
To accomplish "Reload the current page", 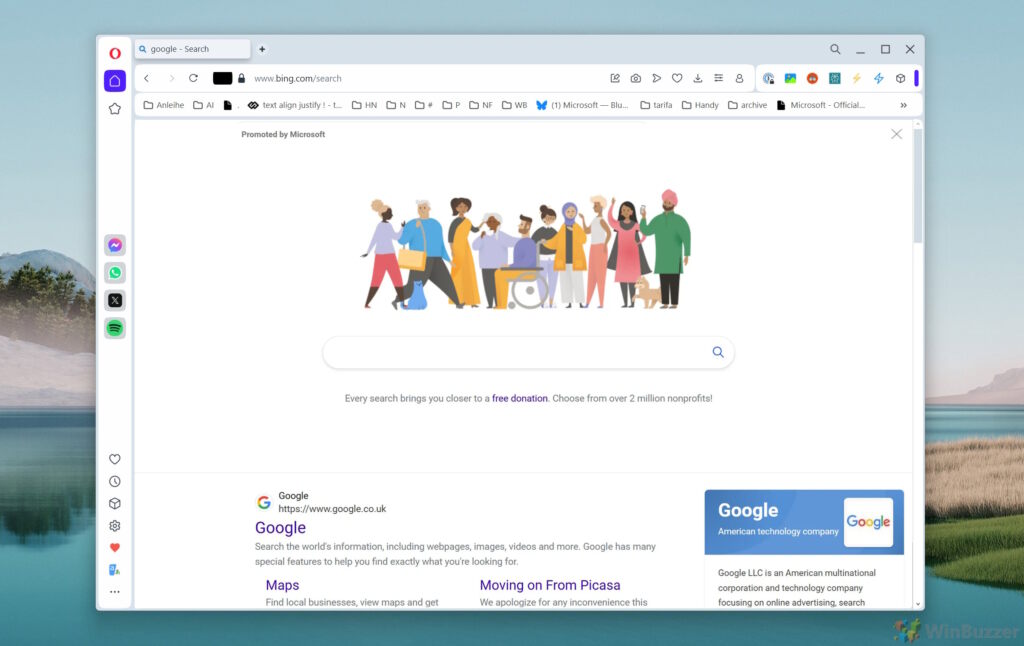I will 193,78.
